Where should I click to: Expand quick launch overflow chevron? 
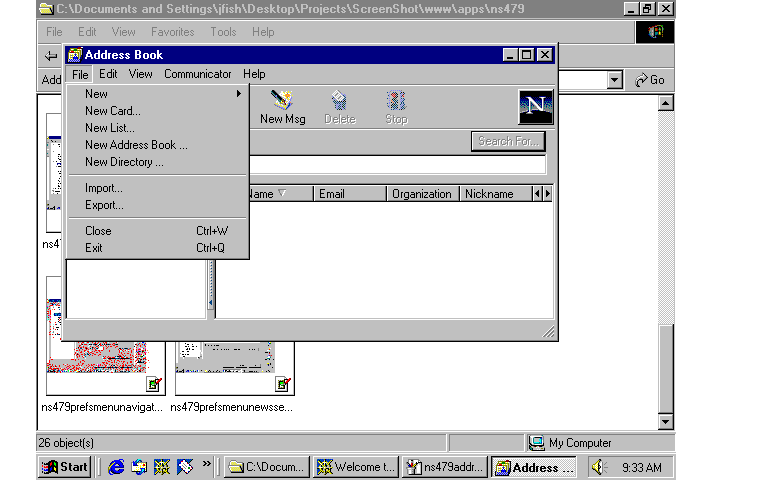coord(206,464)
